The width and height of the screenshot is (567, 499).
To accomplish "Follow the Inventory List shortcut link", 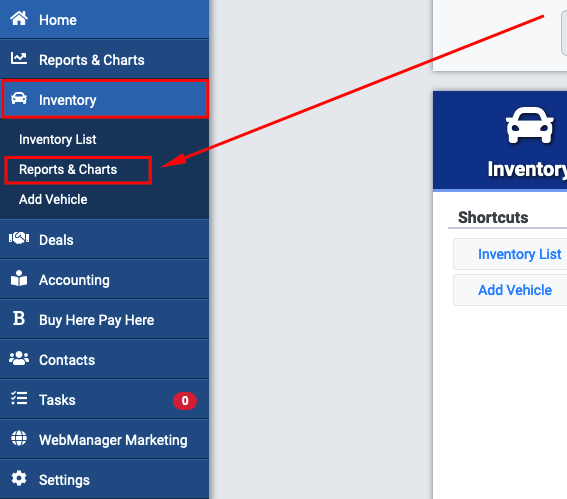I will pos(519,254).
